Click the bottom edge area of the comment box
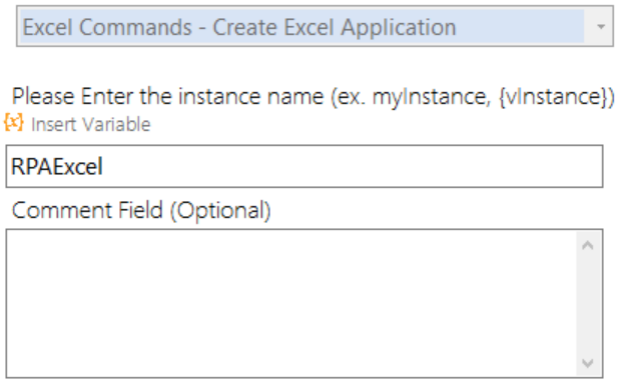The image size is (620, 386). tap(291, 370)
